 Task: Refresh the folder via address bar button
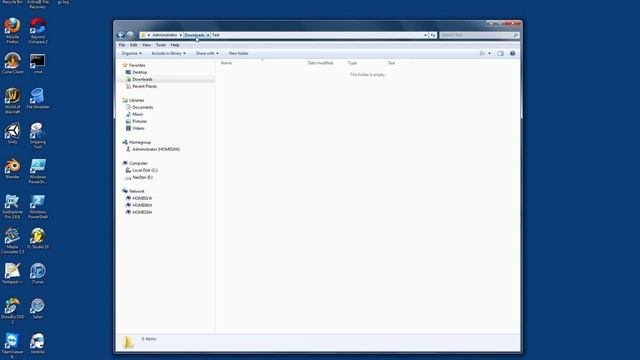click(433, 35)
